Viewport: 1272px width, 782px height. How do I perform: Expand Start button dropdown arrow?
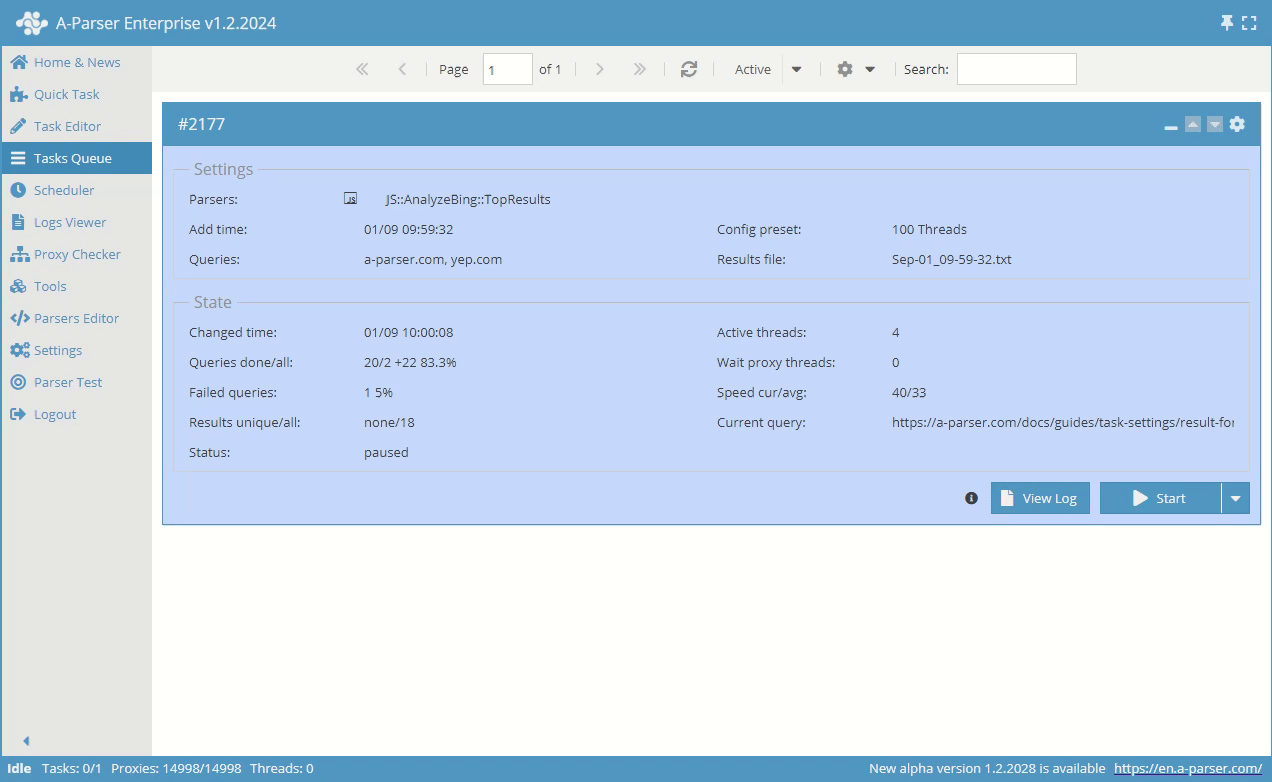point(1236,498)
